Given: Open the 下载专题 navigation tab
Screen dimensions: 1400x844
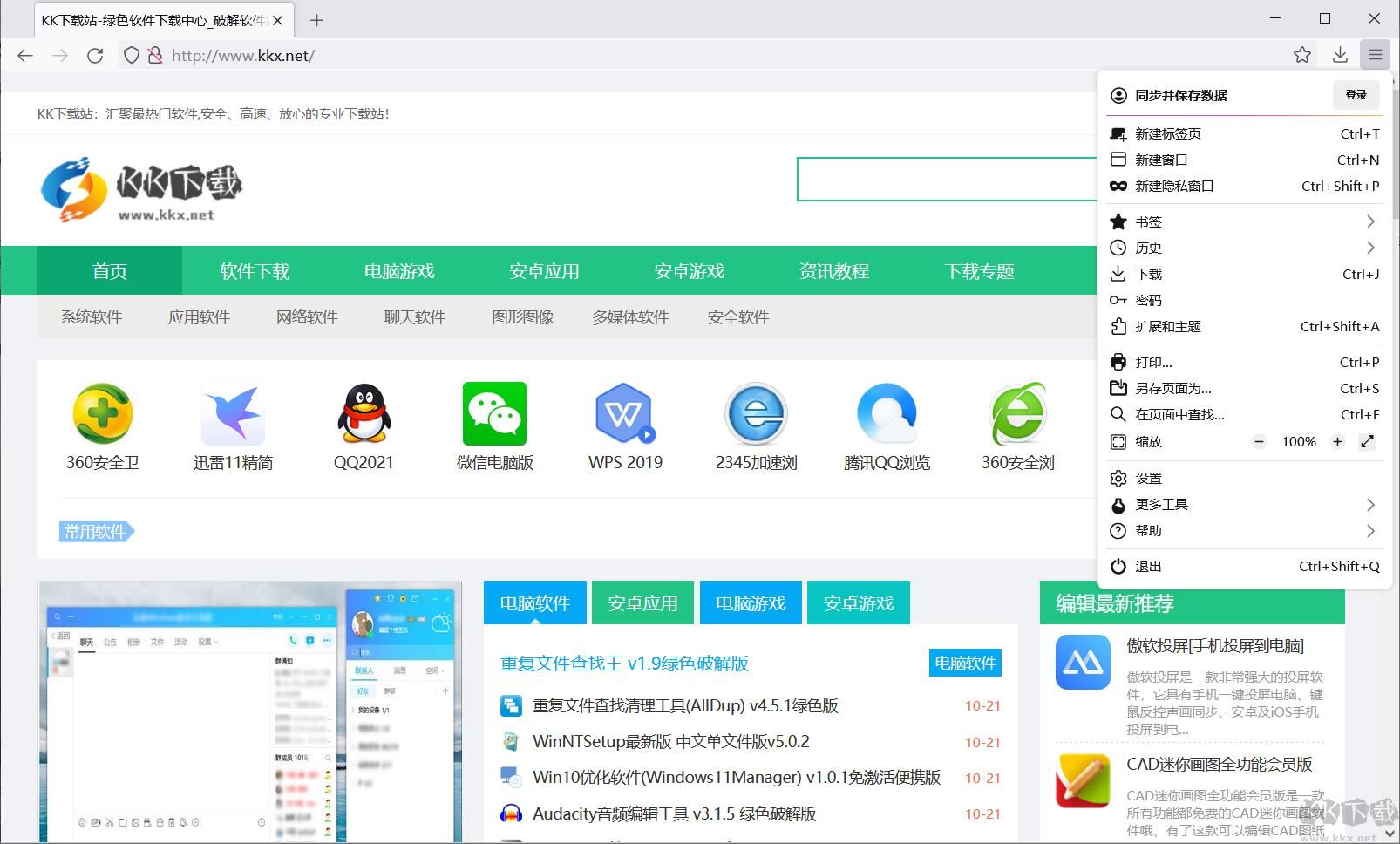Looking at the screenshot, I should (979, 271).
